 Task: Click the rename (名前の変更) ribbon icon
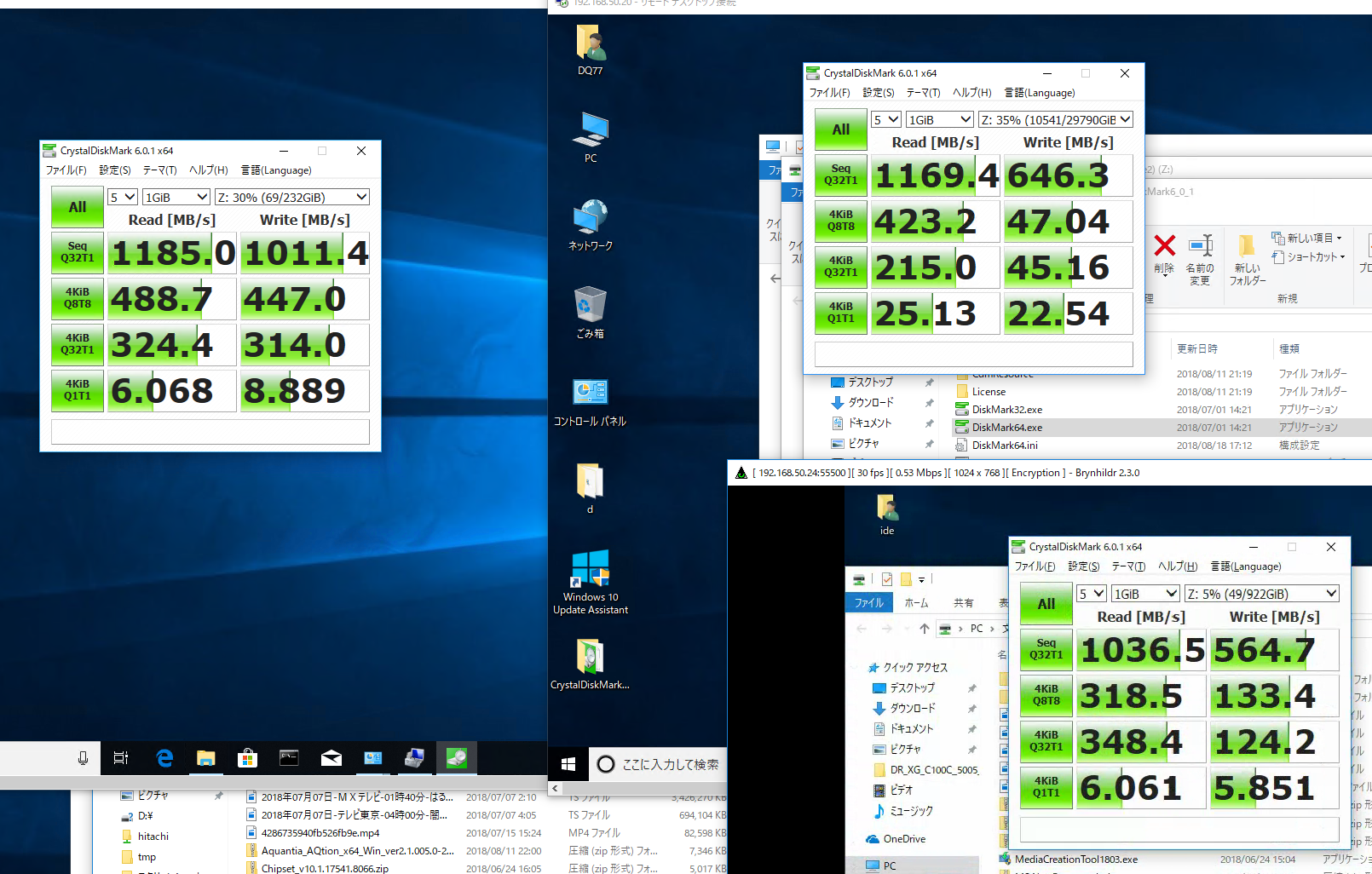pos(1200,259)
